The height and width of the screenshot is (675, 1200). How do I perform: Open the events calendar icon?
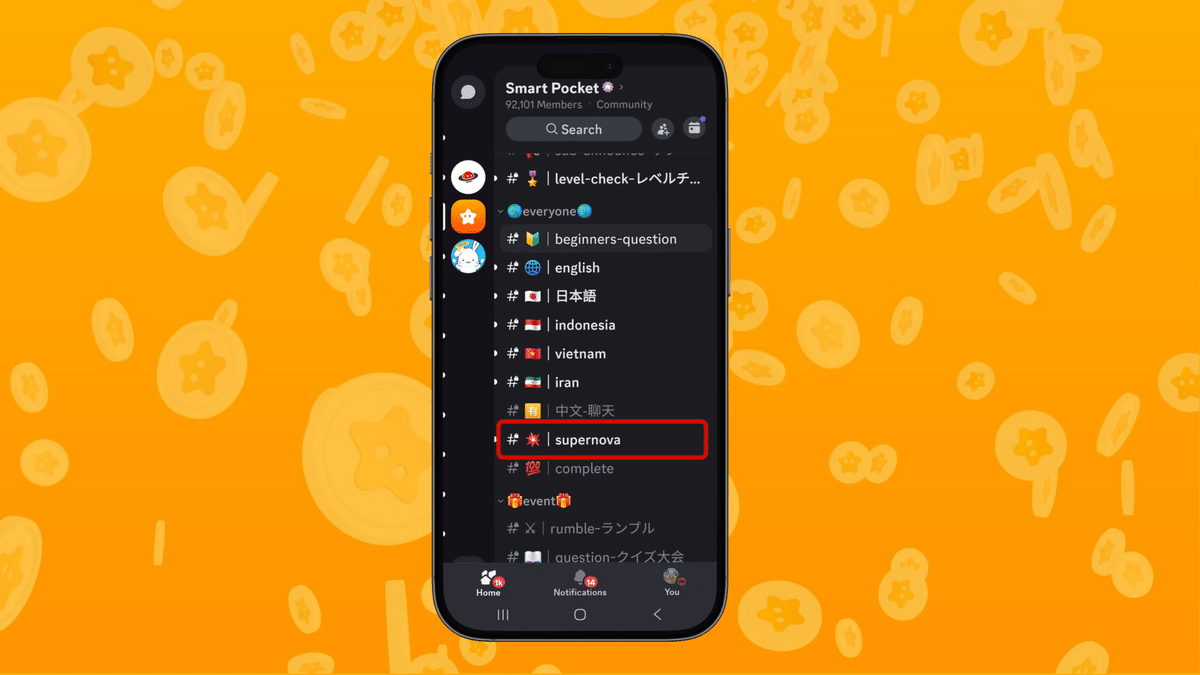tap(694, 128)
